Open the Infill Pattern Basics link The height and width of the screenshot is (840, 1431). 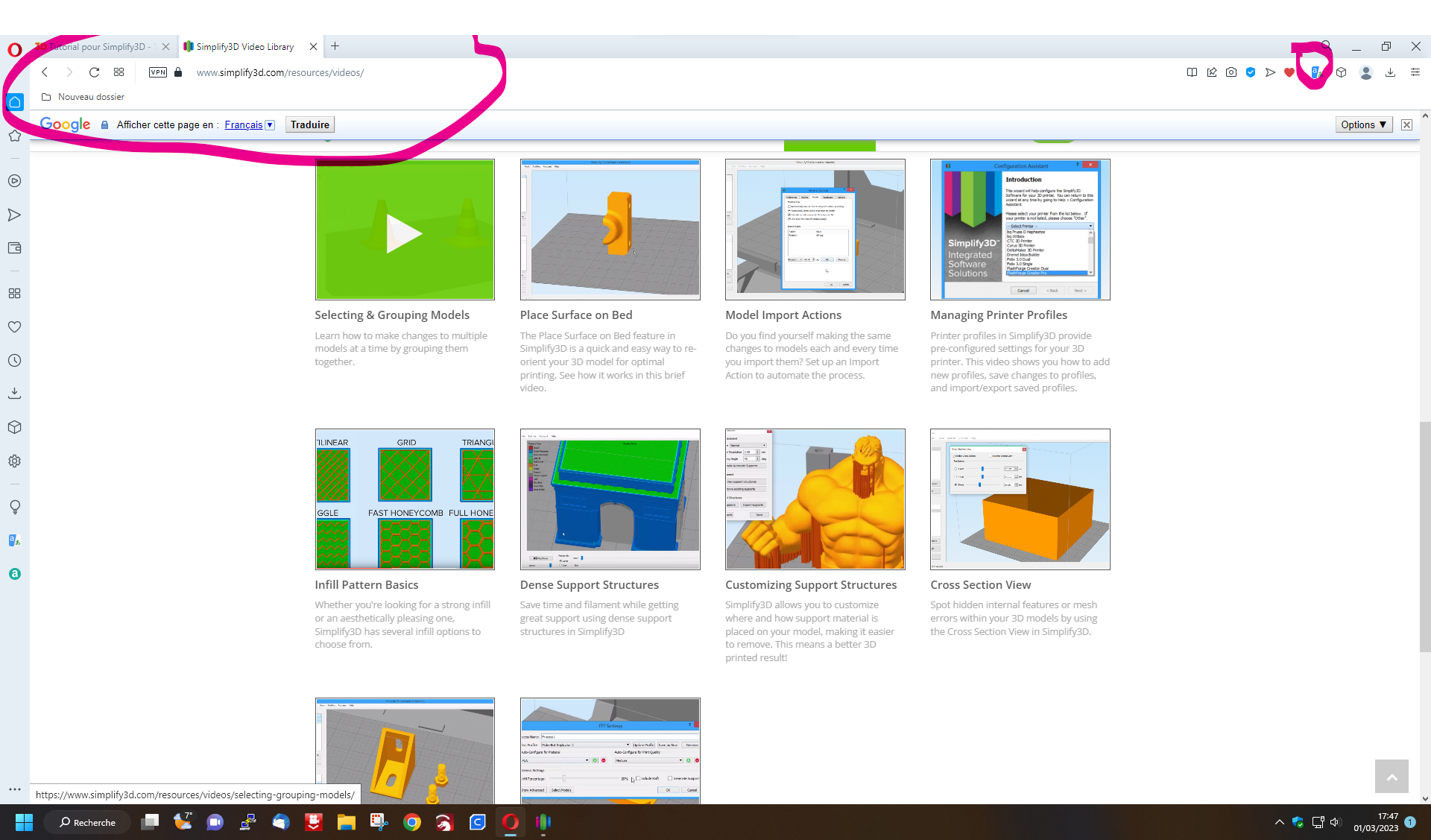(x=366, y=585)
